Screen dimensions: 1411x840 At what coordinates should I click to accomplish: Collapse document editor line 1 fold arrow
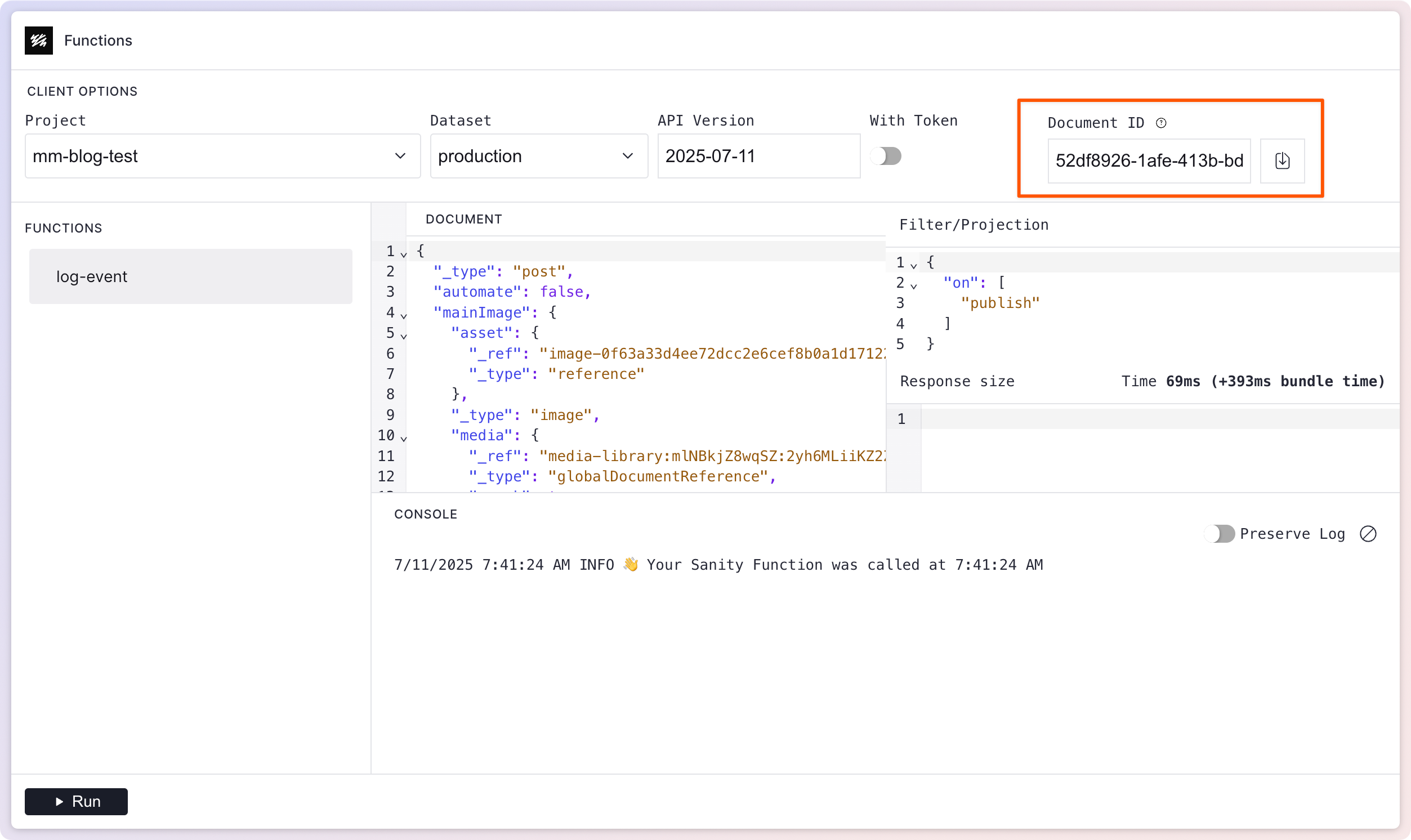point(404,254)
